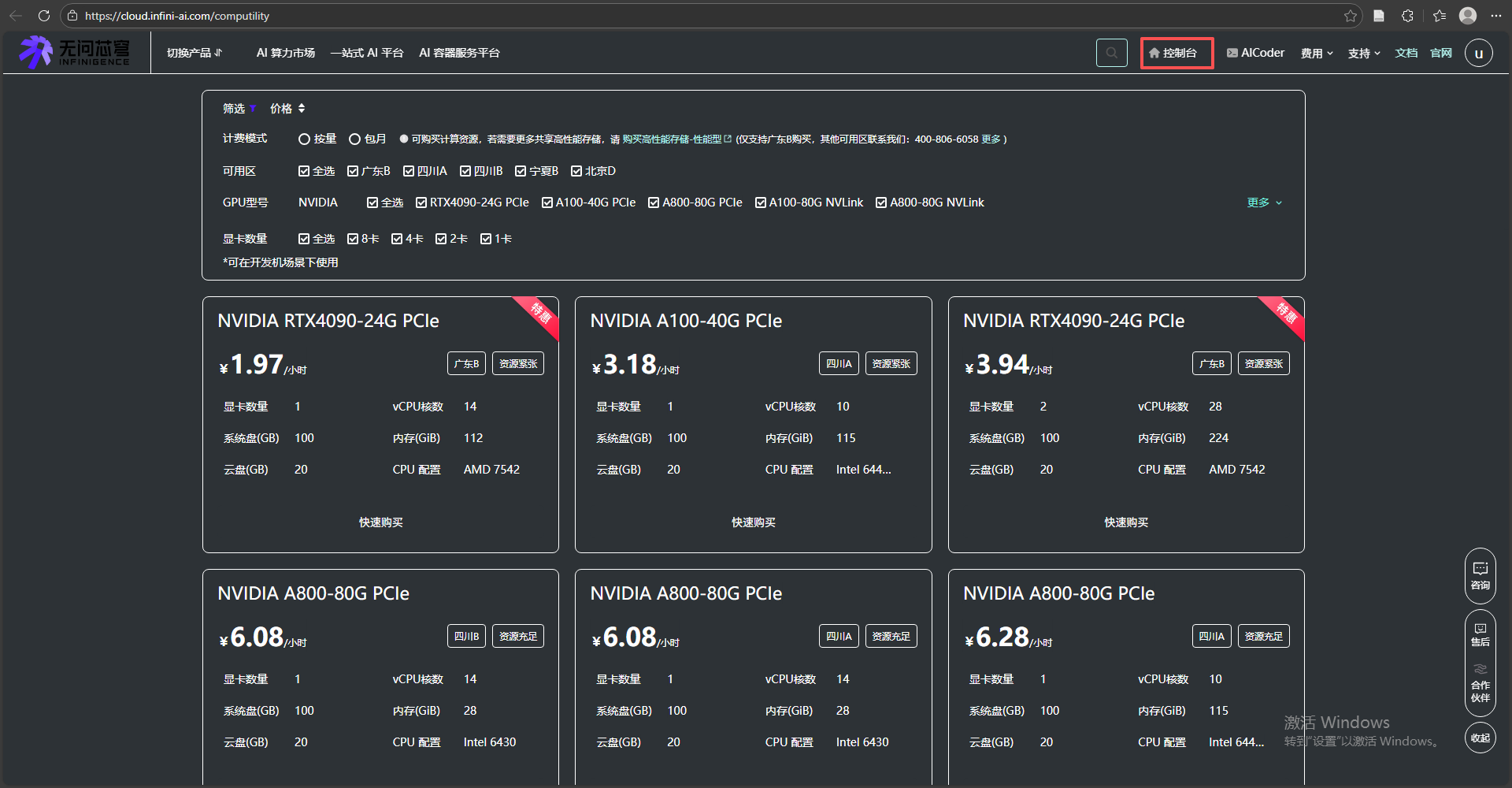The width and height of the screenshot is (1512, 788).
Task: Open the 售后 support widget
Action: tap(1480, 634)
